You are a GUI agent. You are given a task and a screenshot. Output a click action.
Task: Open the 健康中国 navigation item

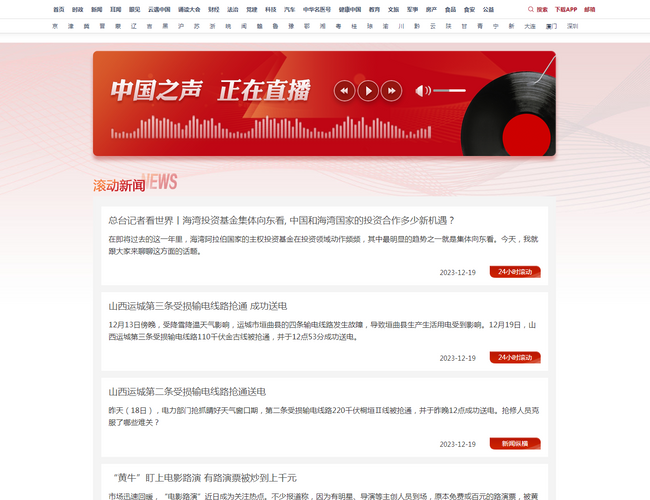(350, 9)
